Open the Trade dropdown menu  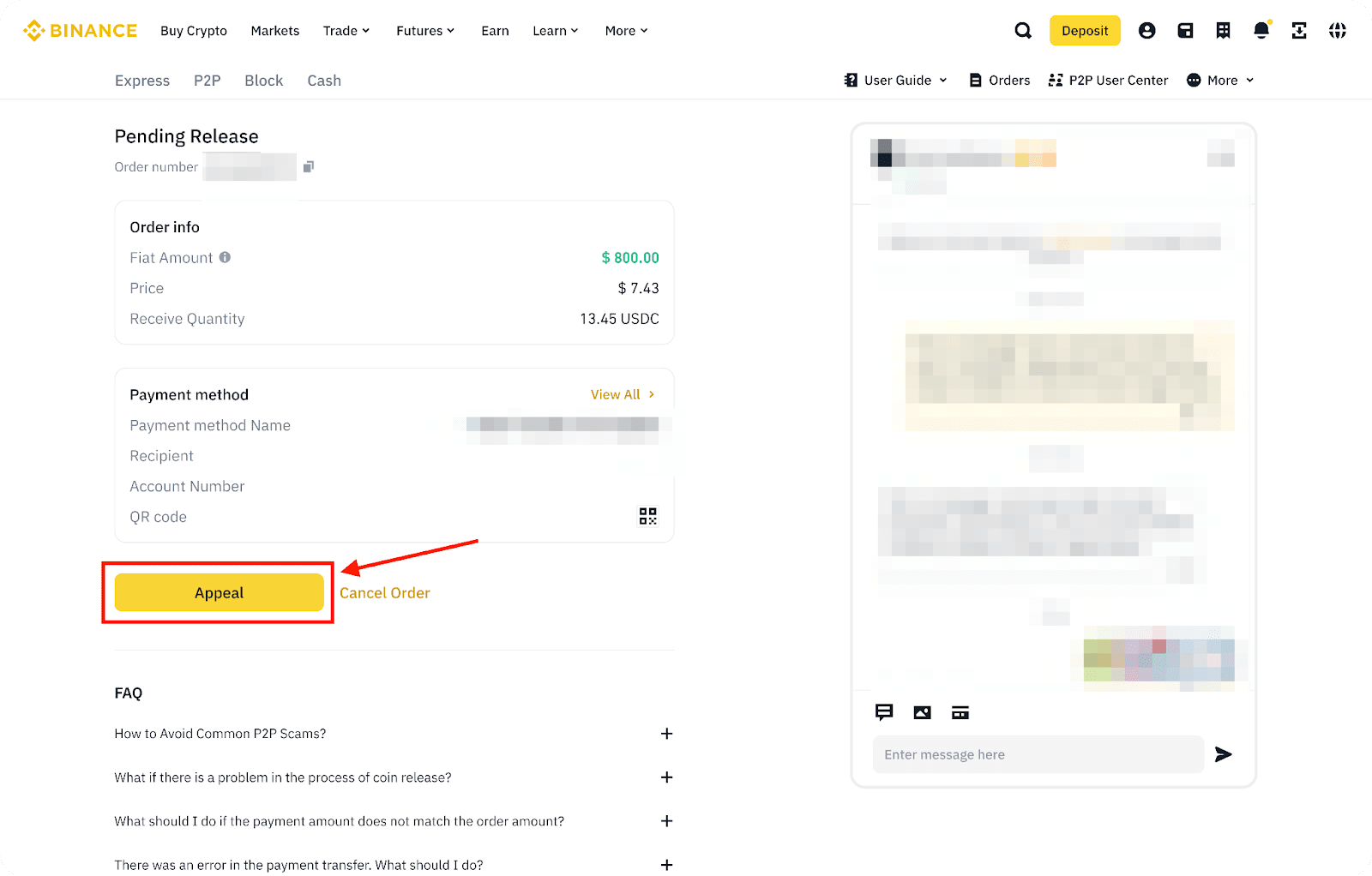tap(346, 31)
